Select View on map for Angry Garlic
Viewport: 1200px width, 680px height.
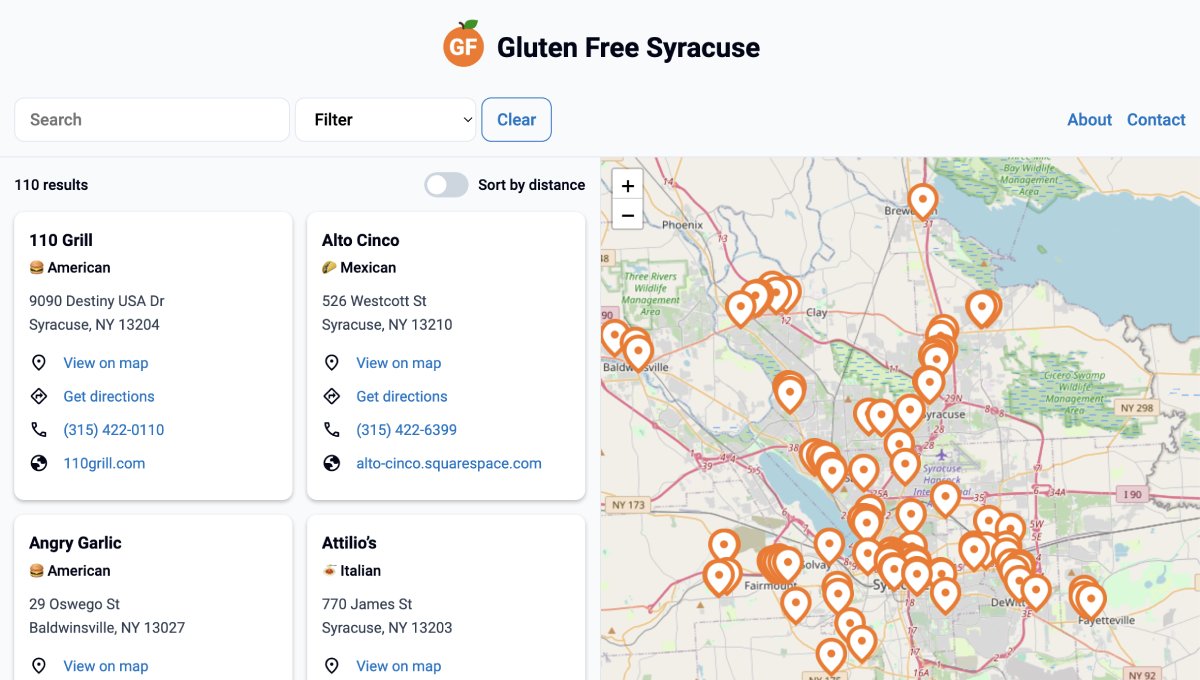(x=105, y=666)
